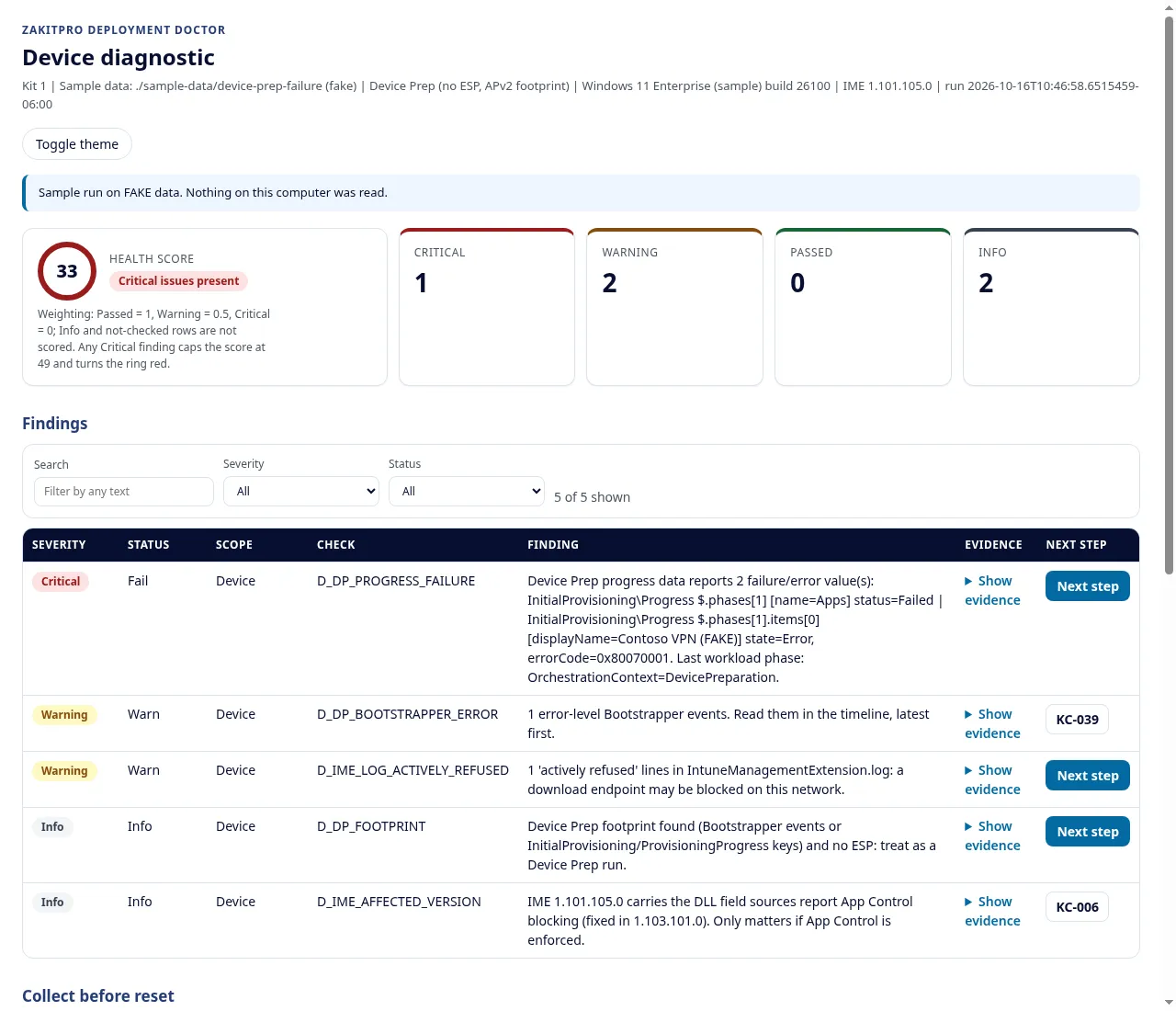
Task: Expand evidence for D_DP_PROGRESS_FAILURE
Action: [992, 591]
